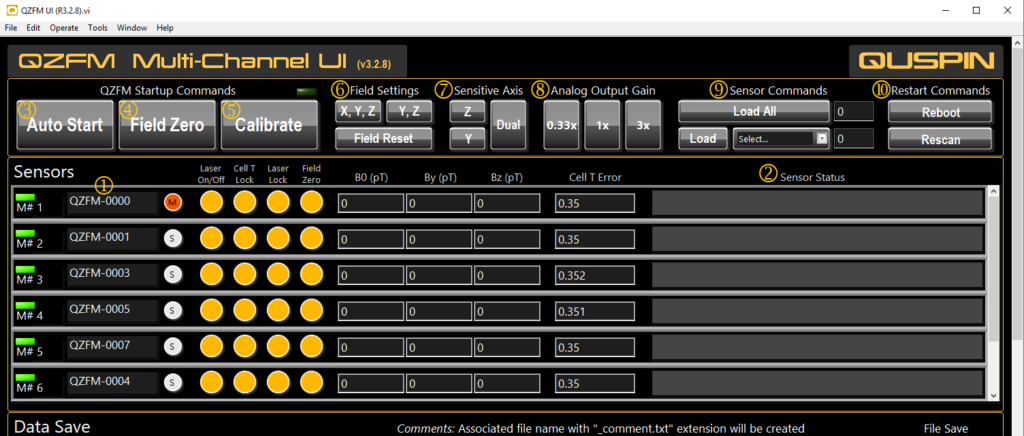Set sensitive axis to Z
This screenshot has height=436, width=1024.
(468, 112)
